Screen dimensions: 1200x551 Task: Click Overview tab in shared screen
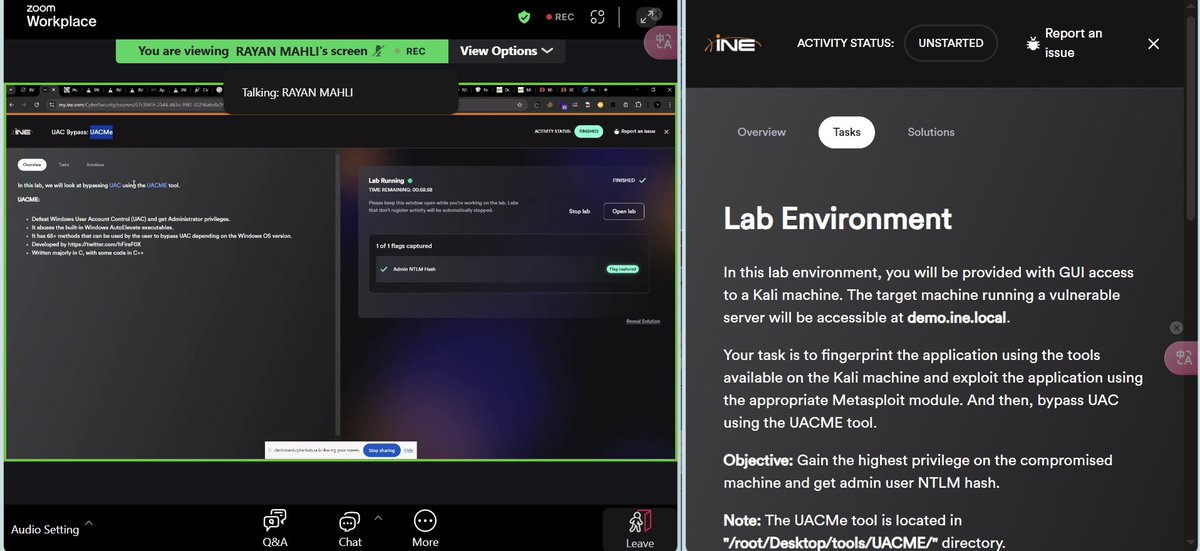click(x=32, y=164)
